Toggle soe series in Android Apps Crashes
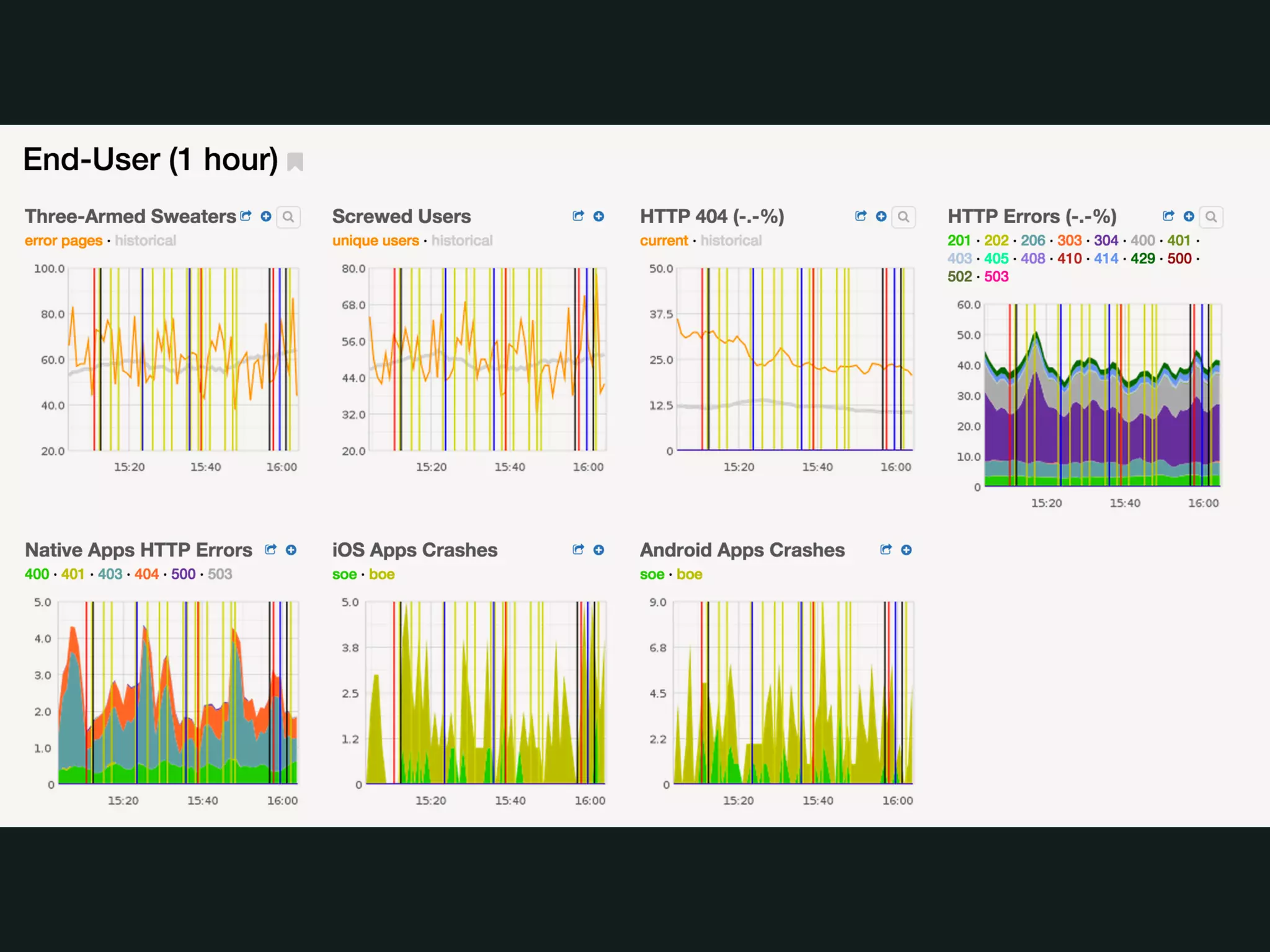 (x=652, y=574)
